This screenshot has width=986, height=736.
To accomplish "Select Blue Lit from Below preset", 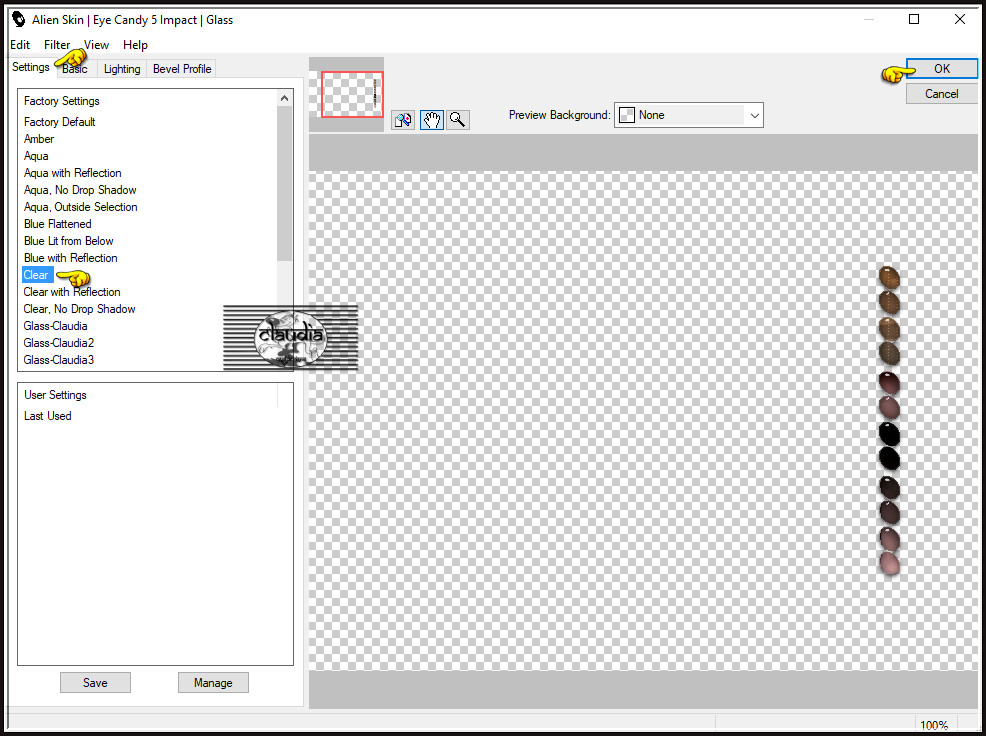I will coord(69,241).
